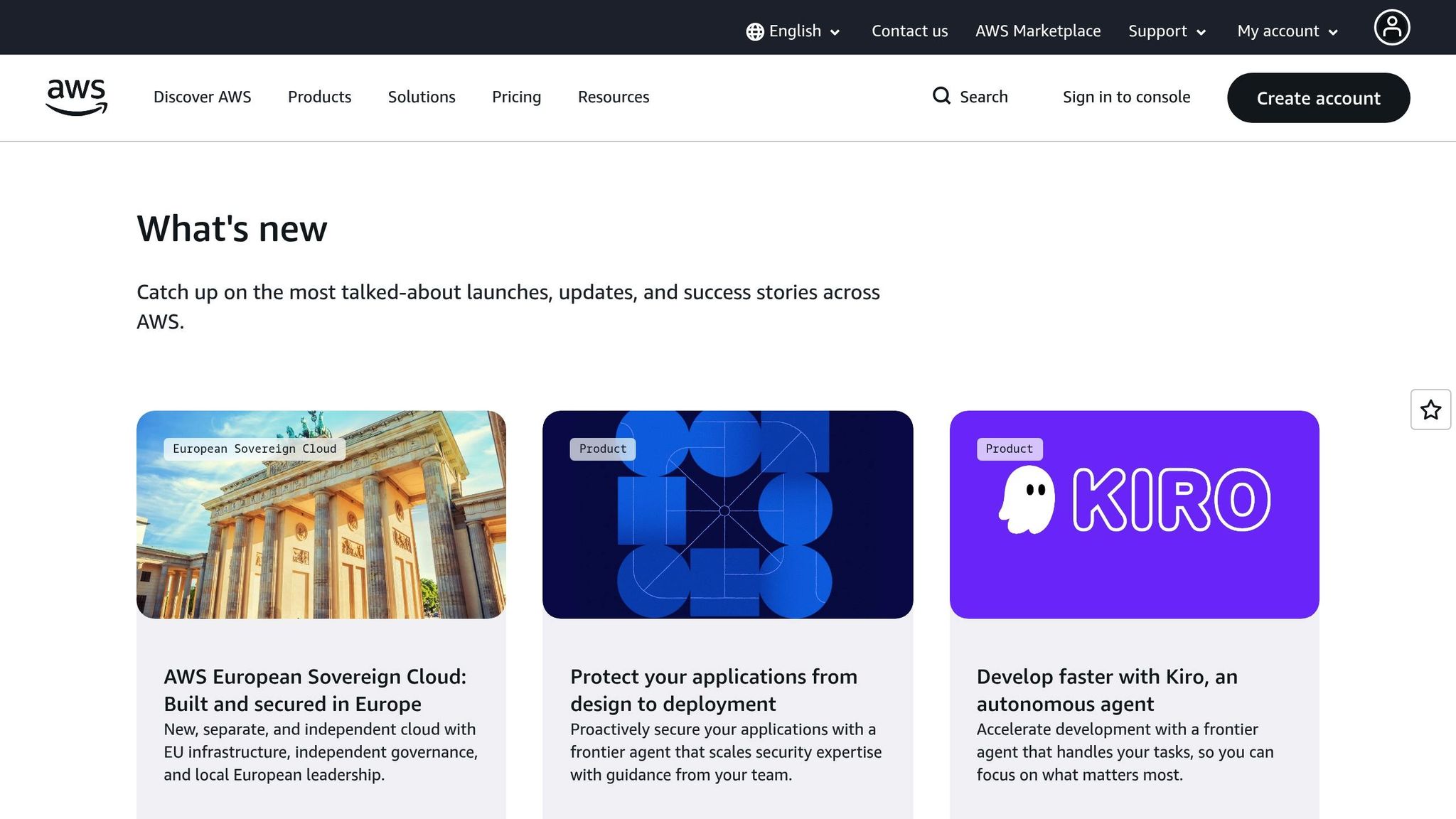Click the magnifying glass search icon
The width and height of the screenshot is (1456, 819).
point(941,96)
